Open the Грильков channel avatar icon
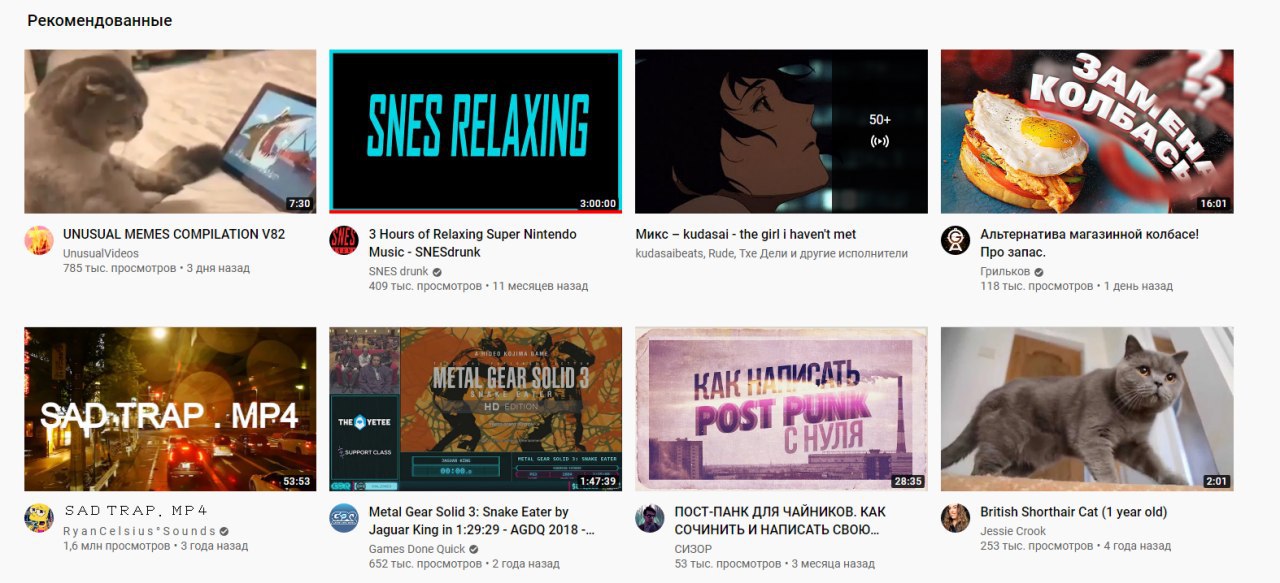 tap(955, 240)
